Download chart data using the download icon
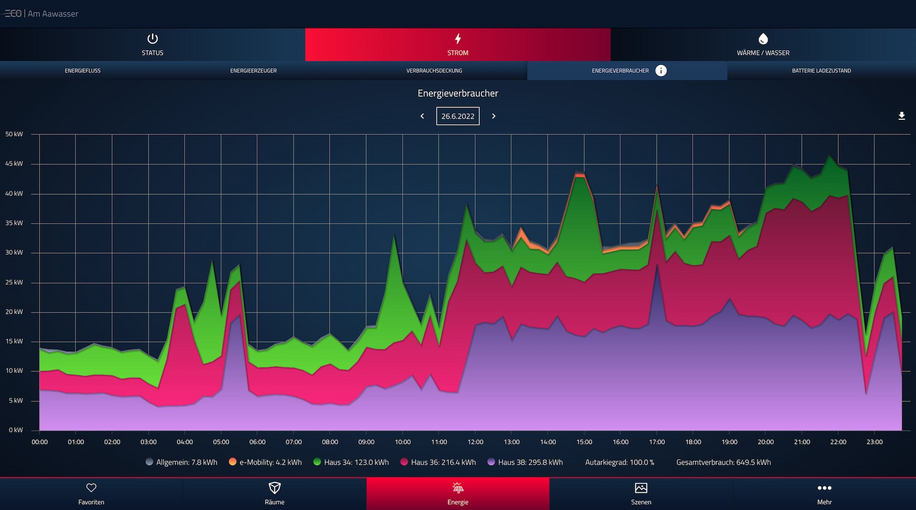 [x=901, y=116]
